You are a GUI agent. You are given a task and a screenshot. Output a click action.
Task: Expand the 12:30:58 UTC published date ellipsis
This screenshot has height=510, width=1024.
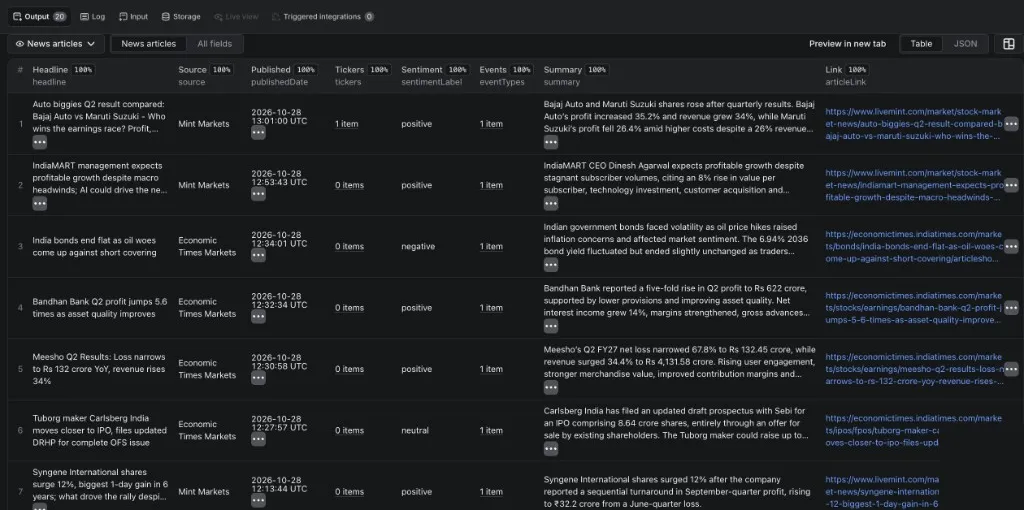pos(258,378)
